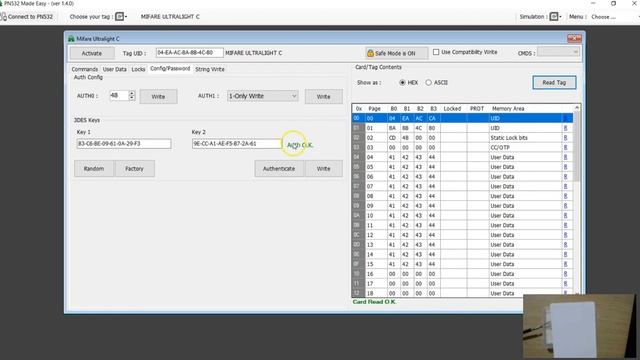
Task: Select the 'Static Lock bits' row
Action: click(x=462, y=138)
